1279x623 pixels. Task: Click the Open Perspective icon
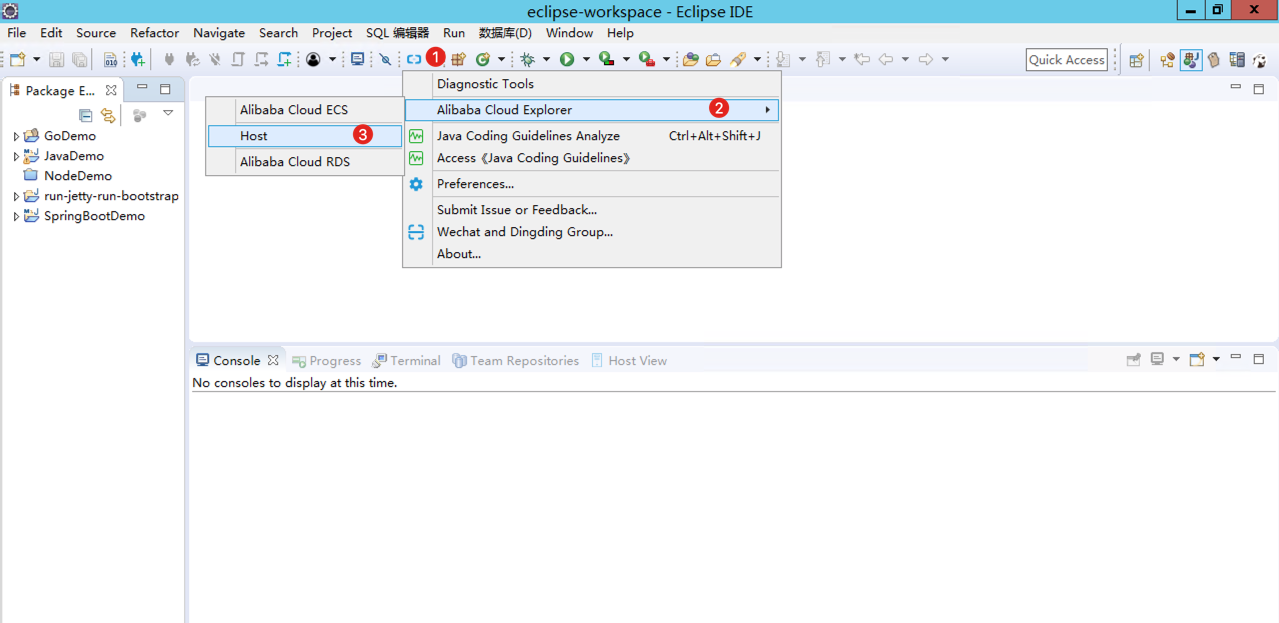(x=1136, y=60)
